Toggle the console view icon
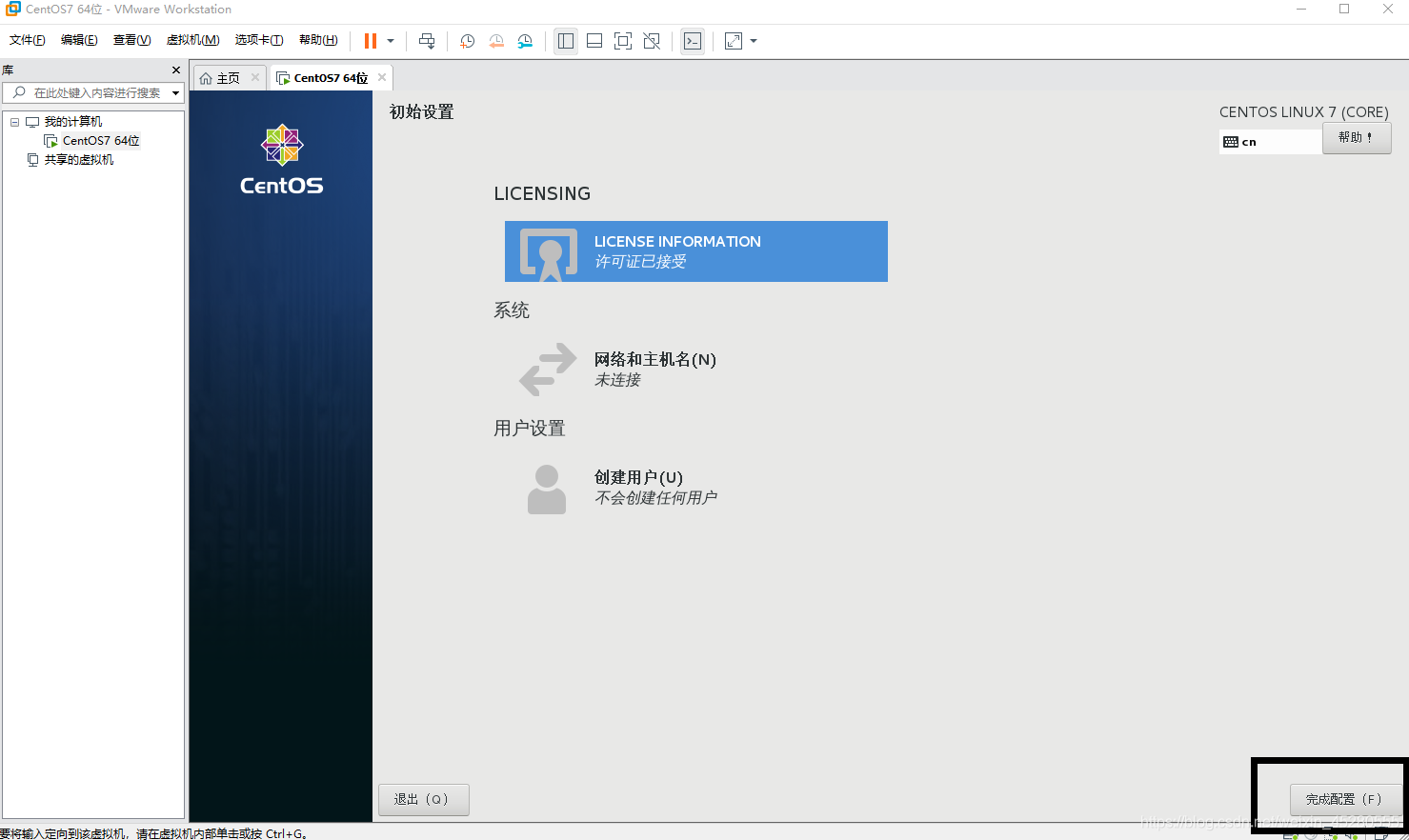The image size is (1409, 840). 693,41
